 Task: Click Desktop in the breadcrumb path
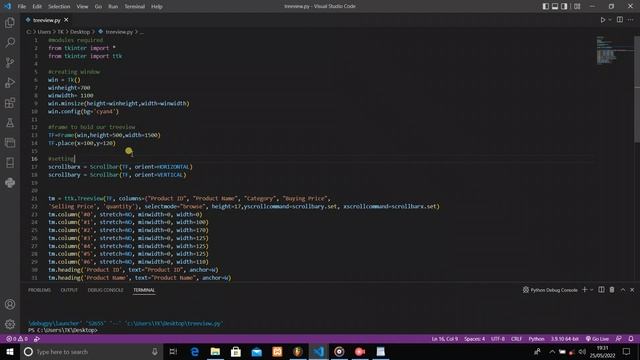tap(80, 31)
